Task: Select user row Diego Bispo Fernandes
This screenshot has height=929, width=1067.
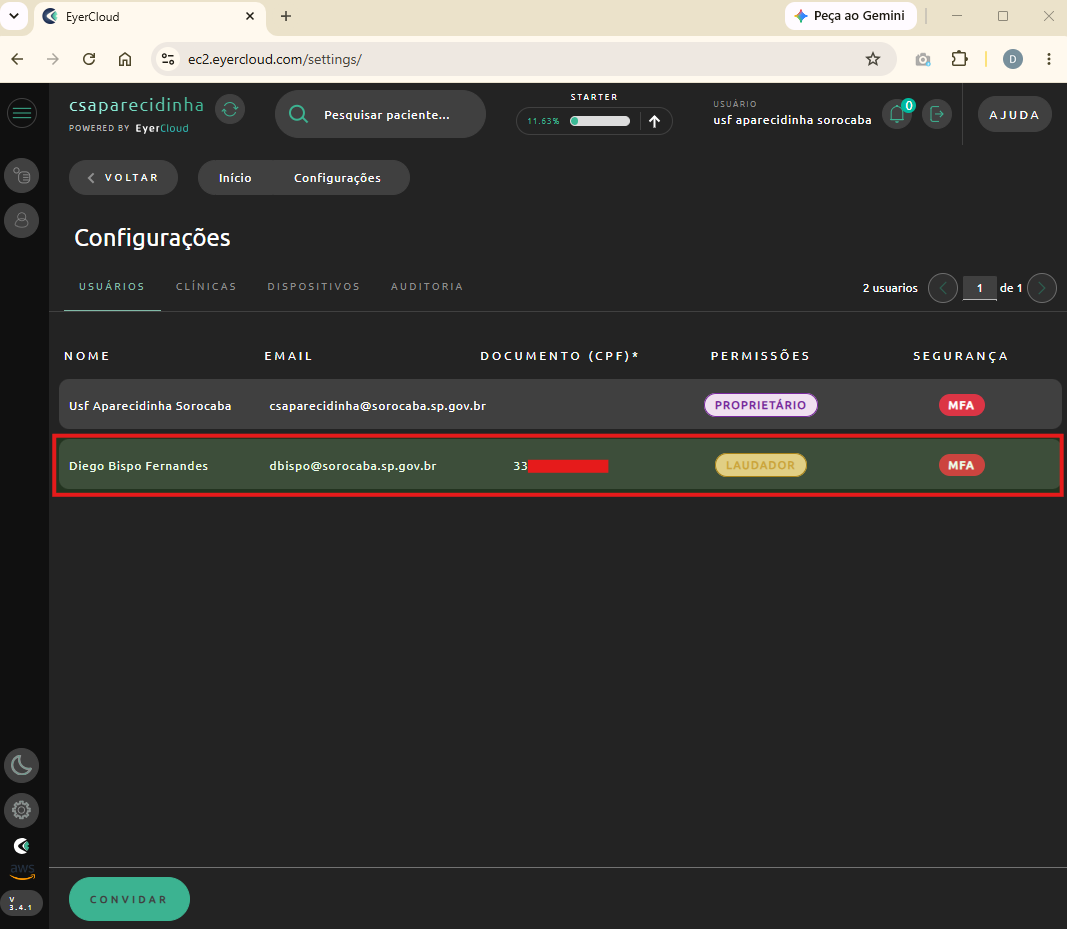Action: click(560, 465)
